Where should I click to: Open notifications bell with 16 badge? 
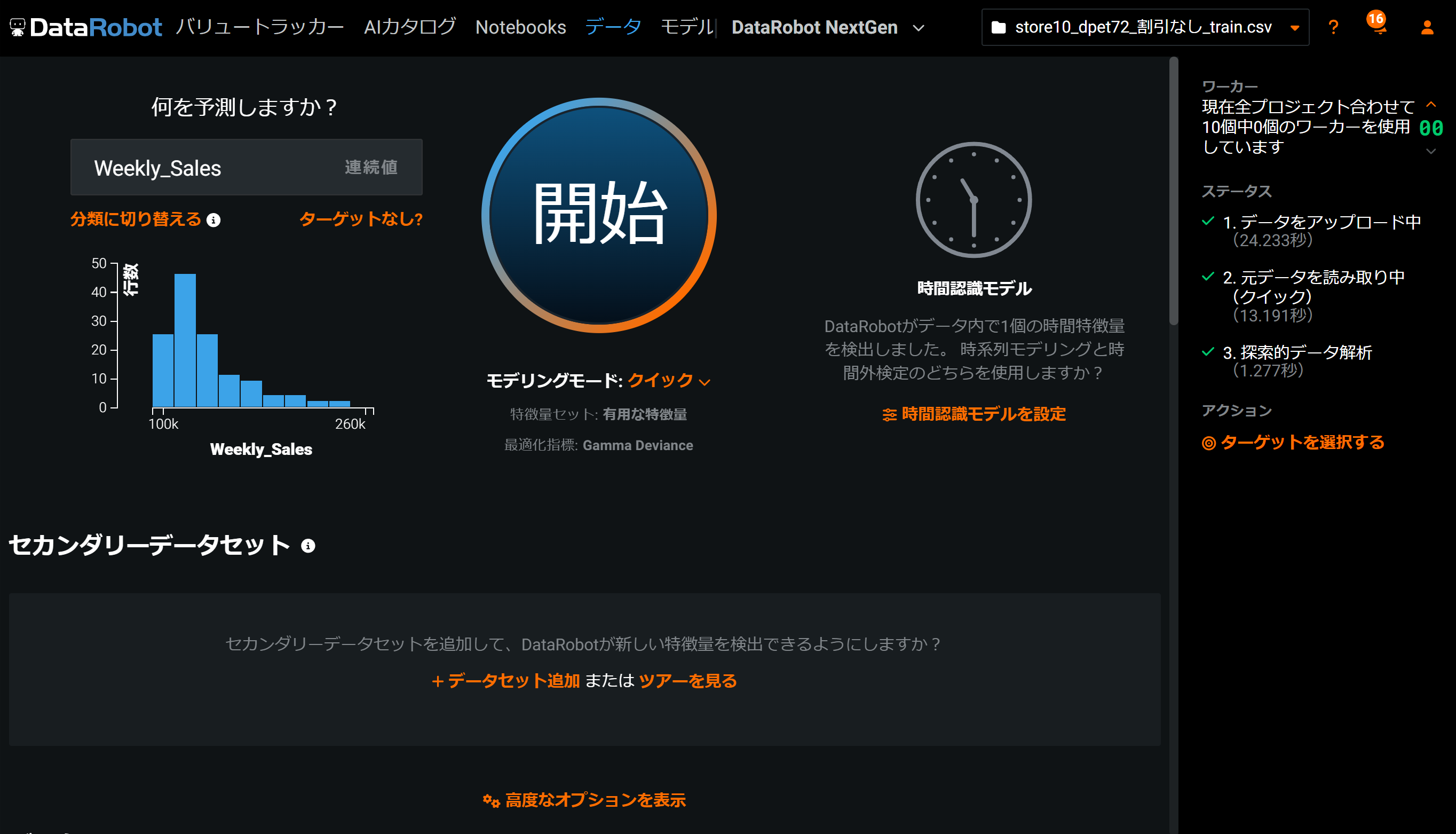1379,26
